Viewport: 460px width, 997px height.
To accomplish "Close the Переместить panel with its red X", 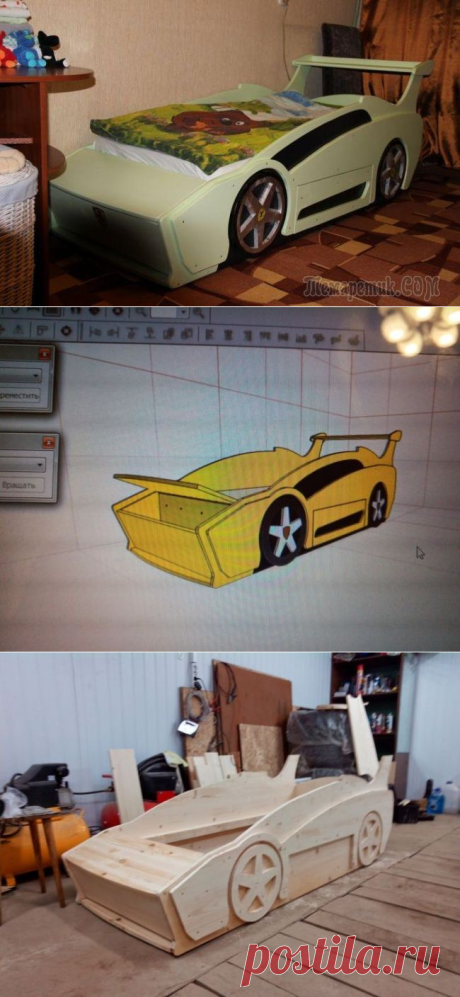I will (44, 354).
